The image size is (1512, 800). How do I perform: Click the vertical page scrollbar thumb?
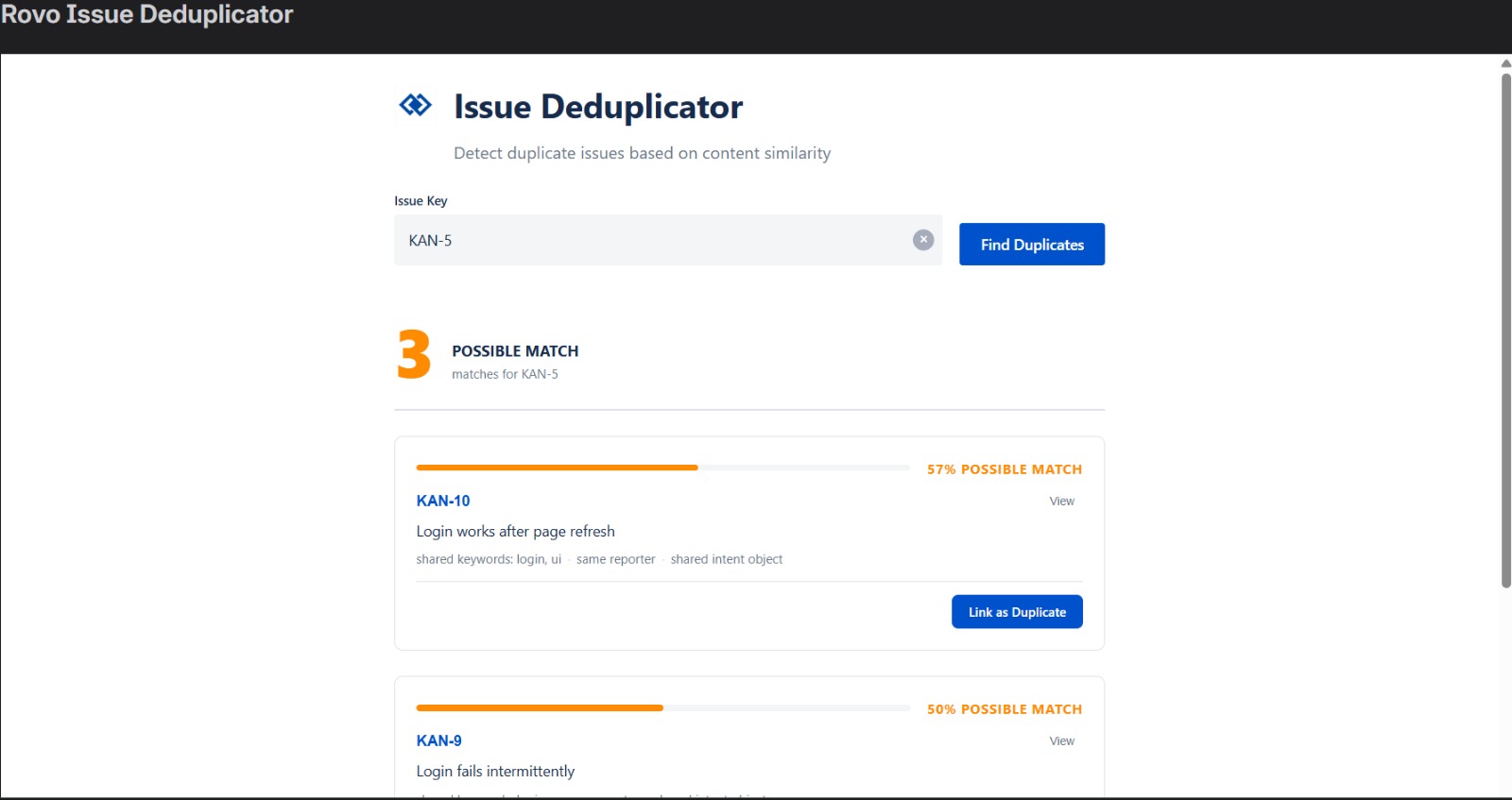coord(1506,330)
